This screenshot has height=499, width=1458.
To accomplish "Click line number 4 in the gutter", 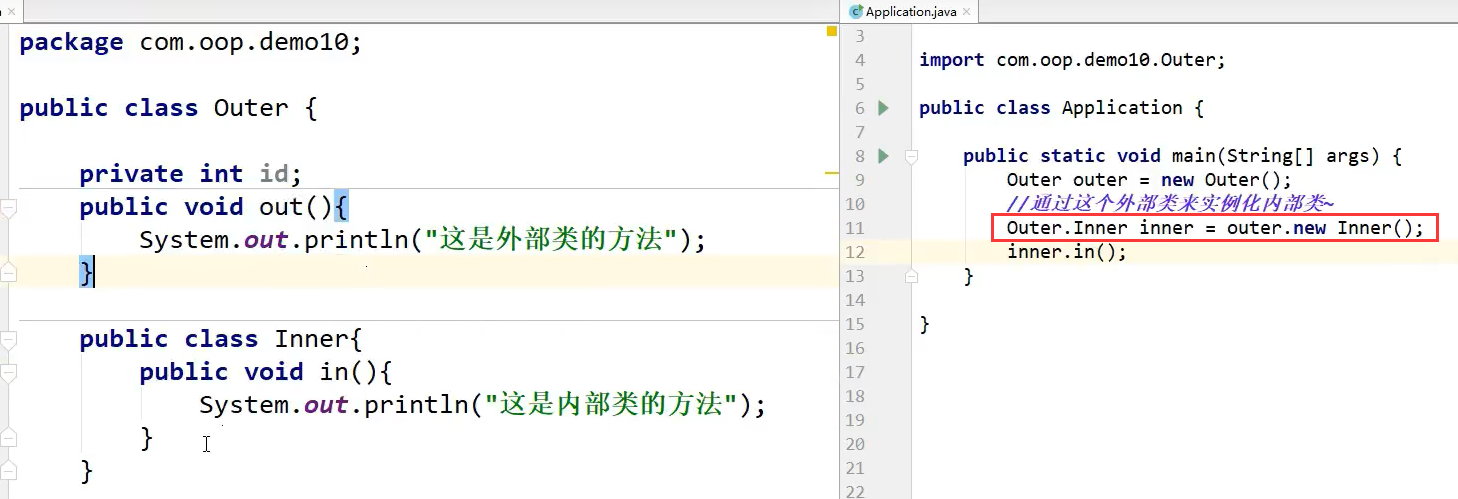I will tap(859, 60).
